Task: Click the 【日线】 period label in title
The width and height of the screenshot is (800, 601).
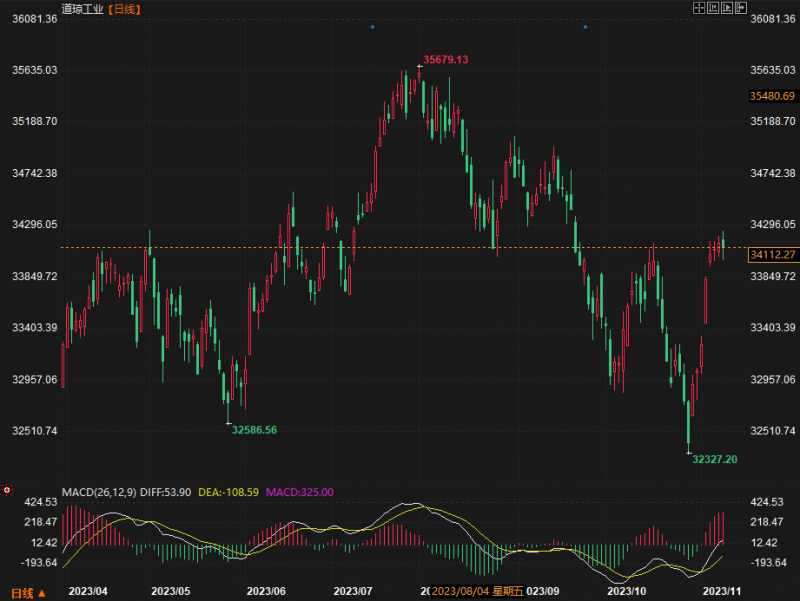Action: pyautogui.click(x=124, y=9)
